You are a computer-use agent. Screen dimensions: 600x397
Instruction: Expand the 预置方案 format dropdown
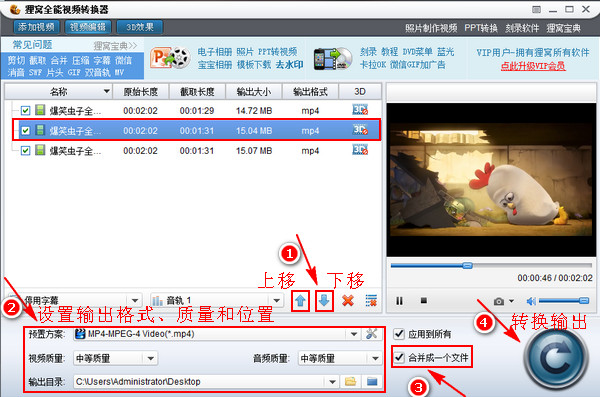pyautogui.click(x=354, y=334)
